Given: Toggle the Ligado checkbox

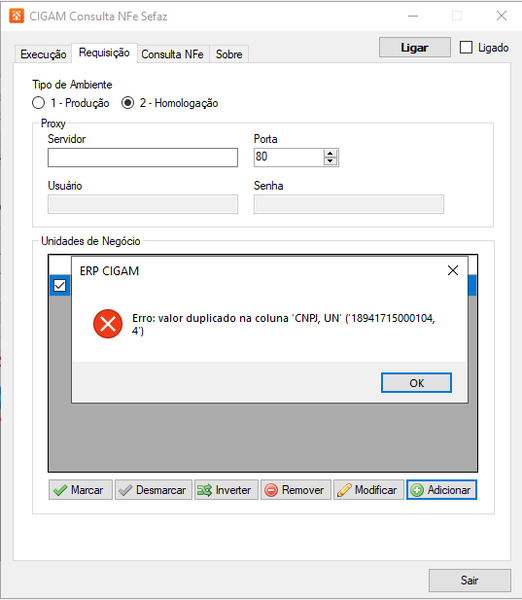Looking at the screenshot, I should (x=466, y=47).
